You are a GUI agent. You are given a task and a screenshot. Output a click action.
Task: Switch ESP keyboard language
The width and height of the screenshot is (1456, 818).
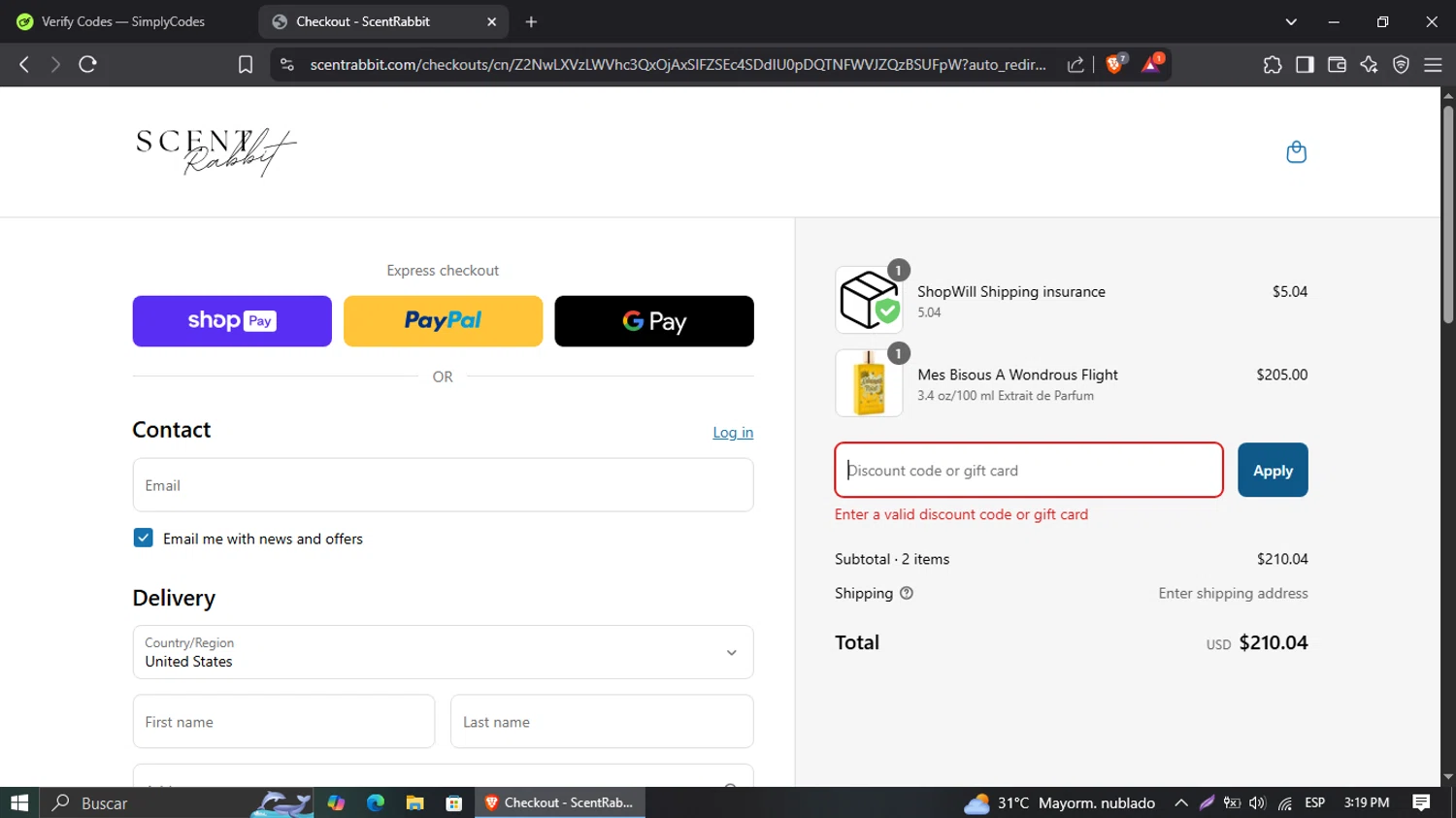click(x=1314, y=802)
